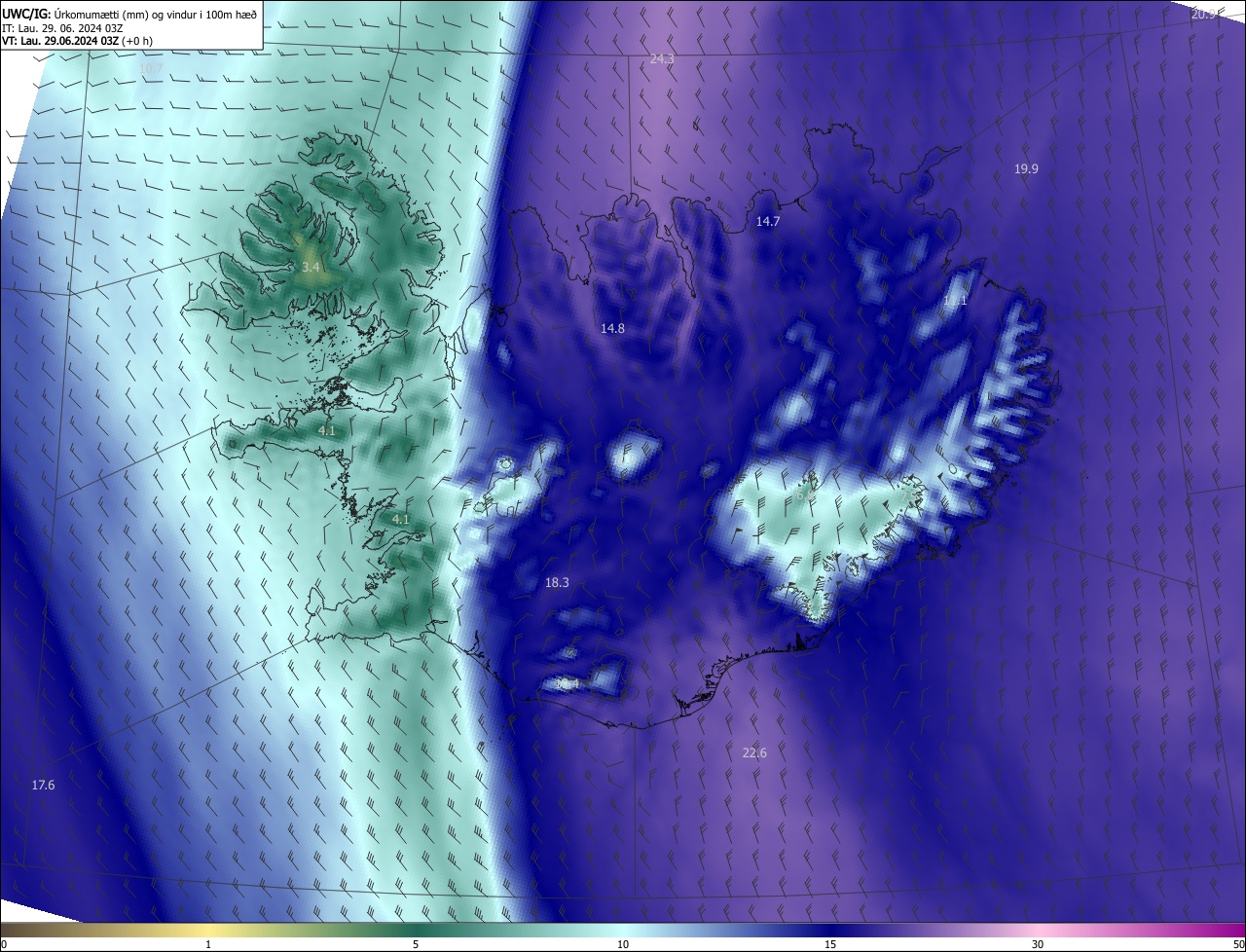Screen dimensions: 1246x952
Task: Click the 'IT: Lau. 29. 06. 2024 03Z' line
Action: click(x=63, y=28)
